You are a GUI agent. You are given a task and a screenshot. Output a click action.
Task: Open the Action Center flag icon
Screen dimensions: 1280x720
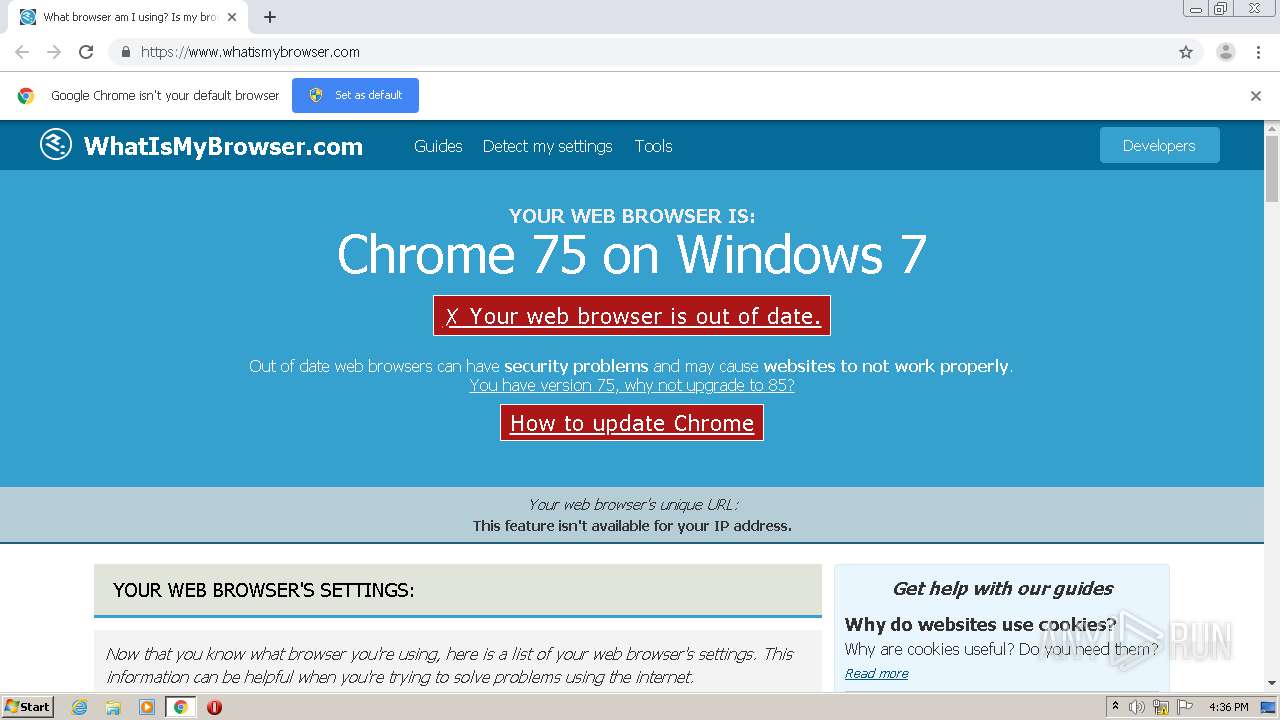coord(1185,707)
